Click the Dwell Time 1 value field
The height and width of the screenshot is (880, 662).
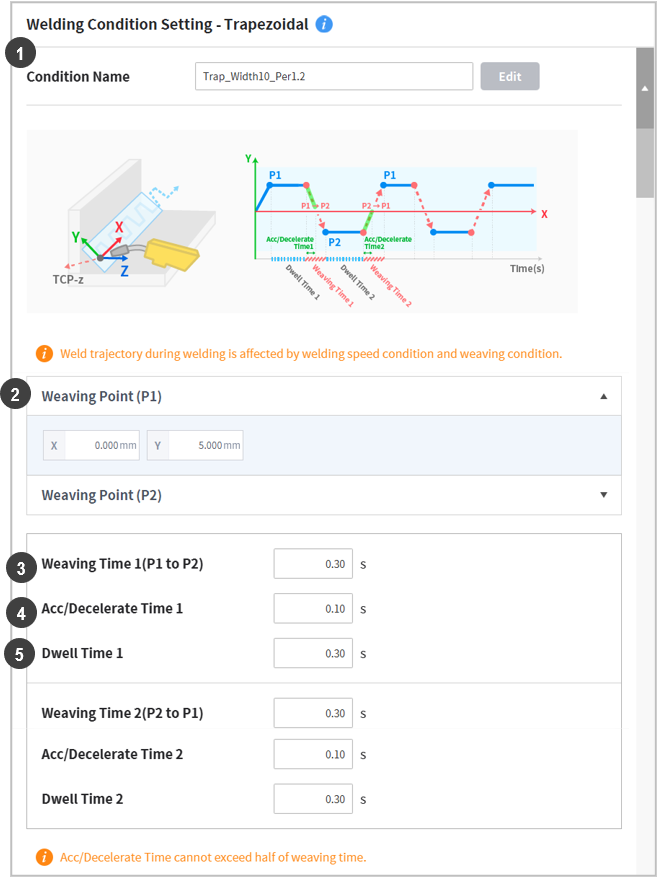(313, 653)
